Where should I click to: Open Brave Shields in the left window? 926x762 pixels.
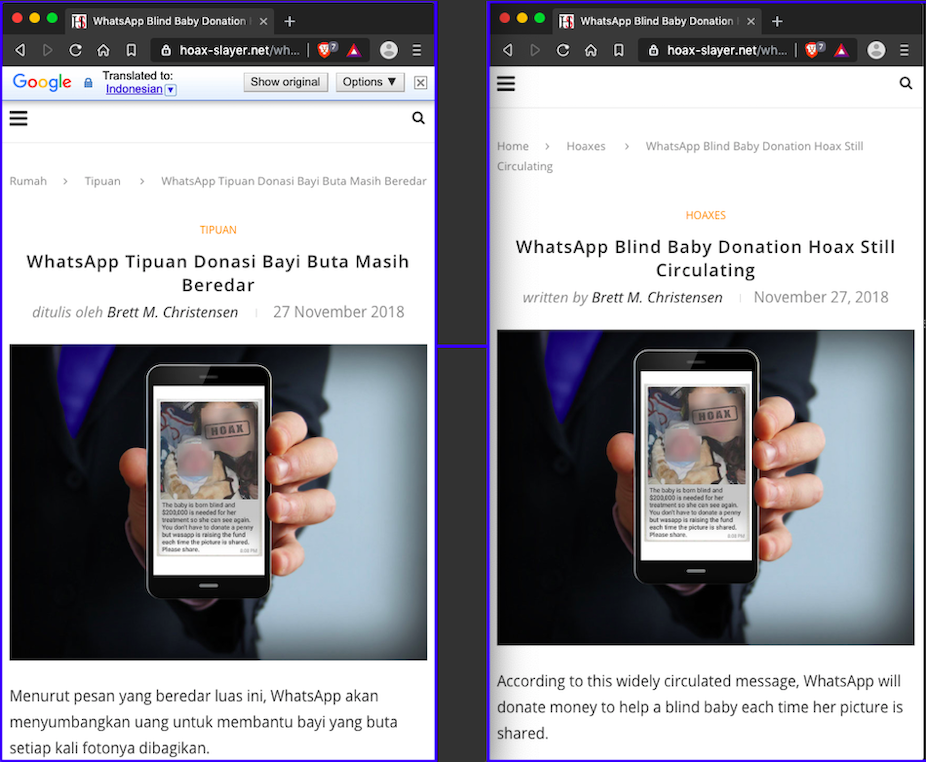point(327,50)
